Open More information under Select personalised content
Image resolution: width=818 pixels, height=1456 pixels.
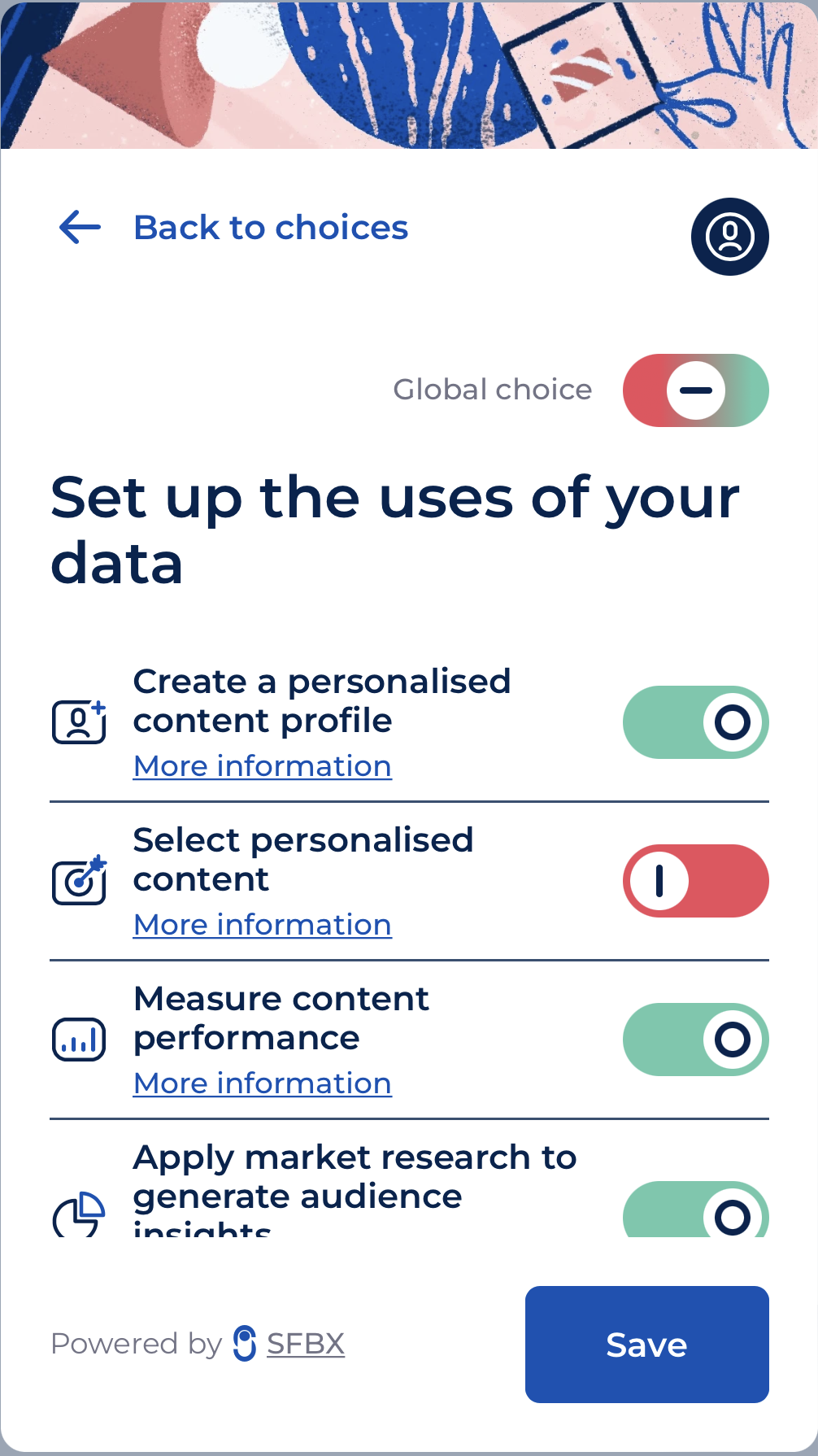click(262, 925)
